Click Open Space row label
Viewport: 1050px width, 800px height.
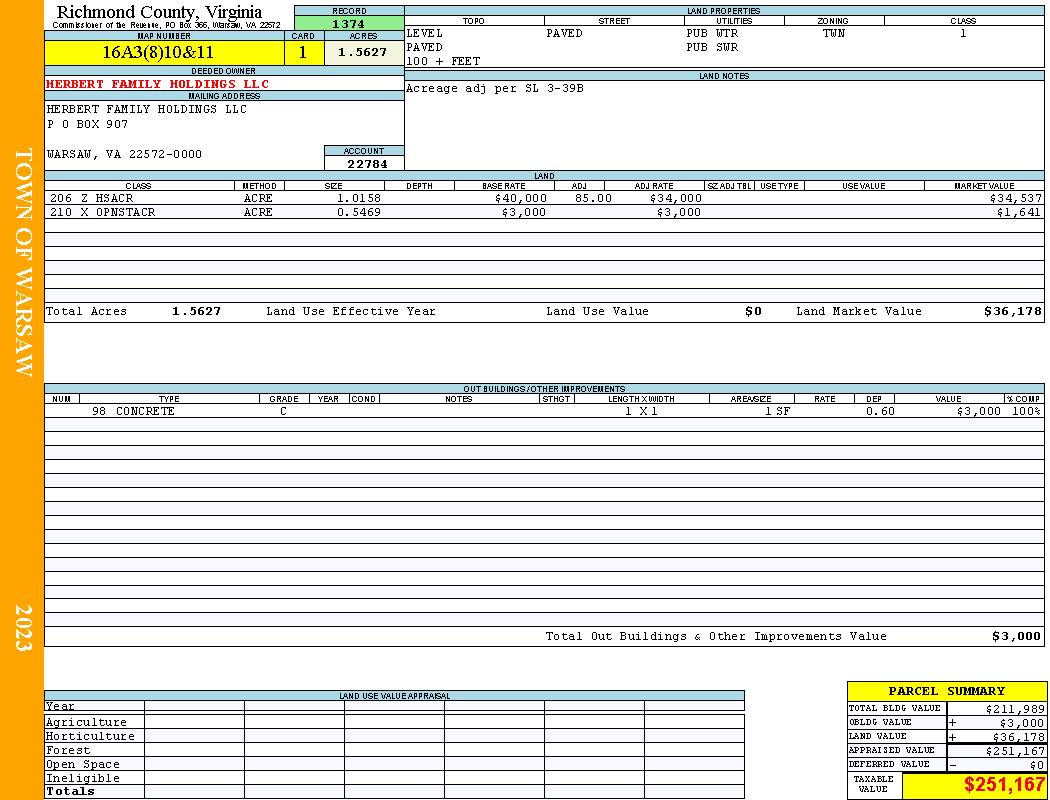82,765
